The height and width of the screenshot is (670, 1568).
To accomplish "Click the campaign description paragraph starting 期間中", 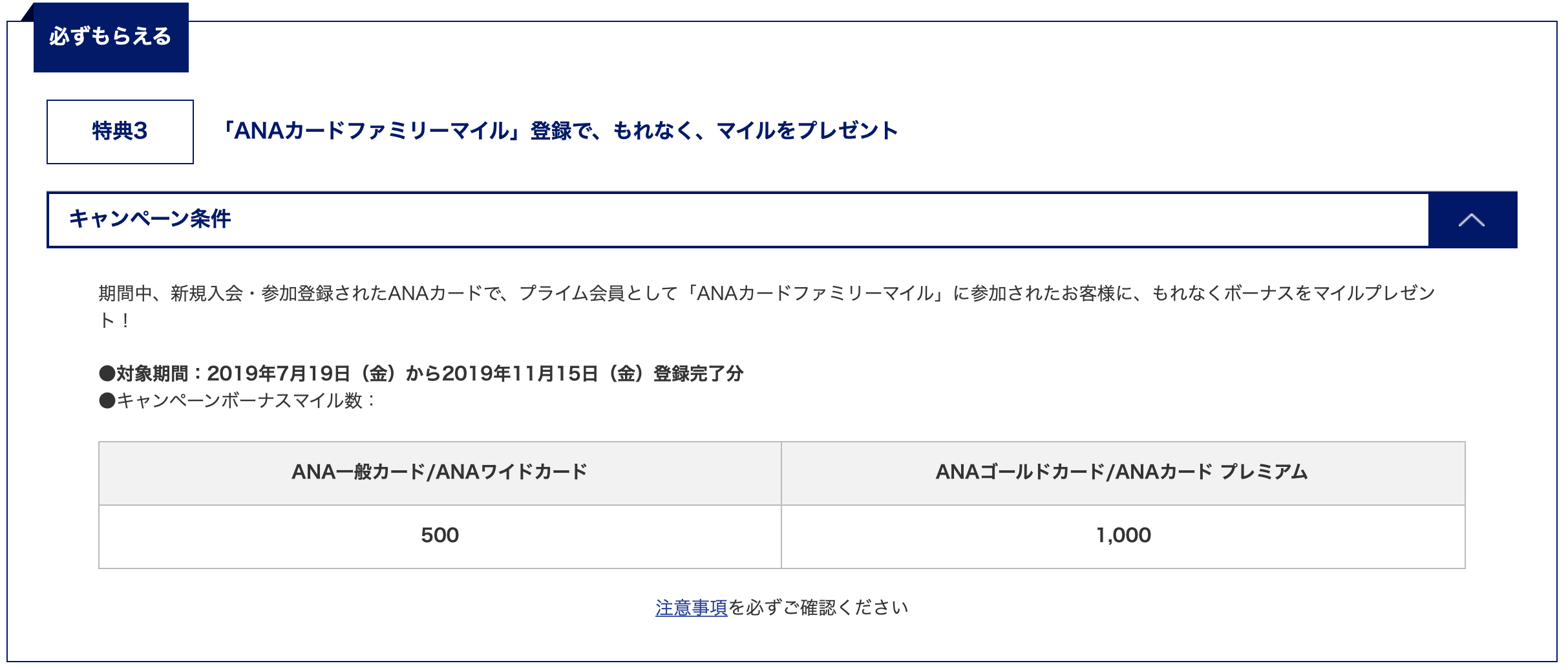I will pos(767,306).
